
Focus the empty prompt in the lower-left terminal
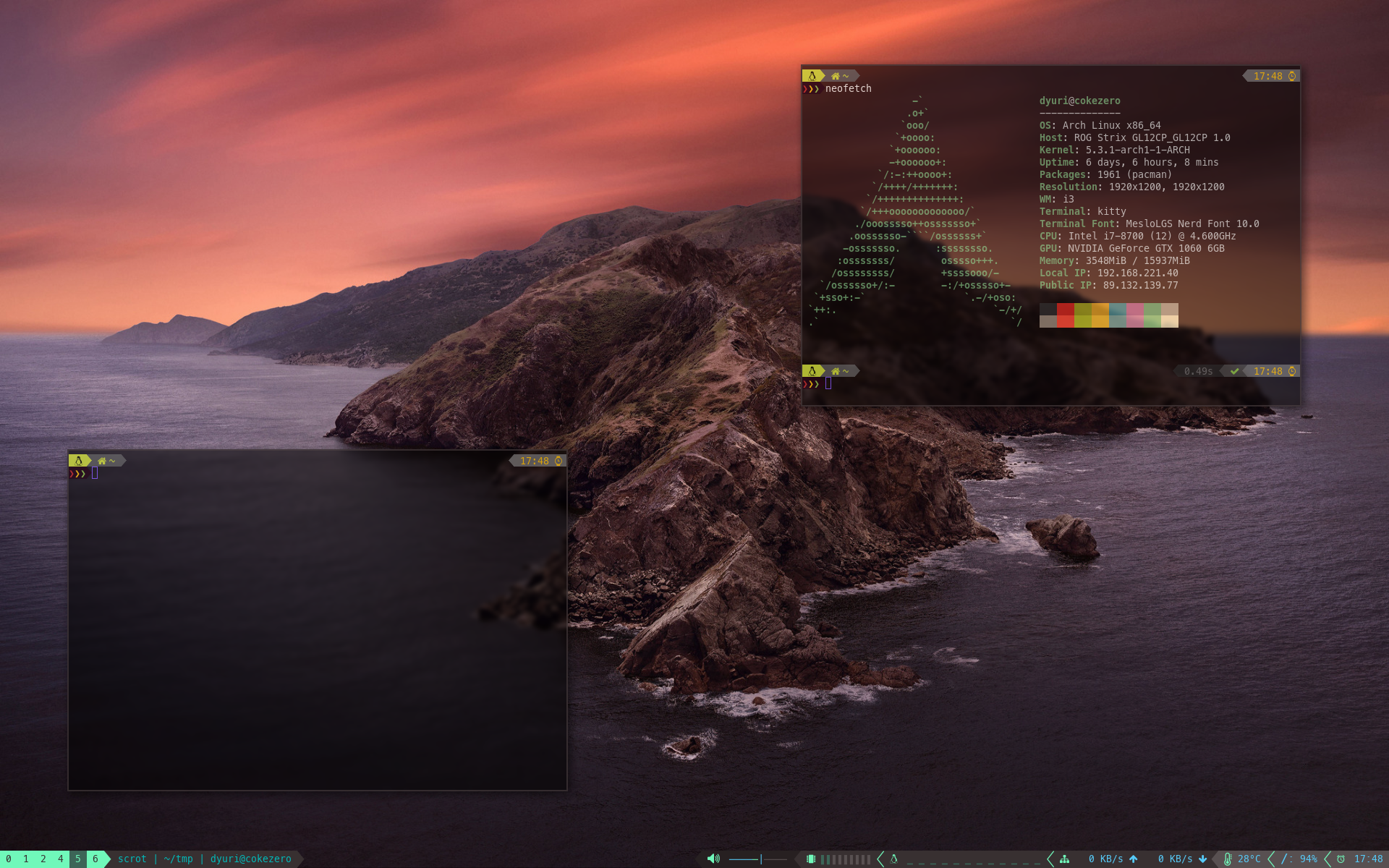(95, 474)
